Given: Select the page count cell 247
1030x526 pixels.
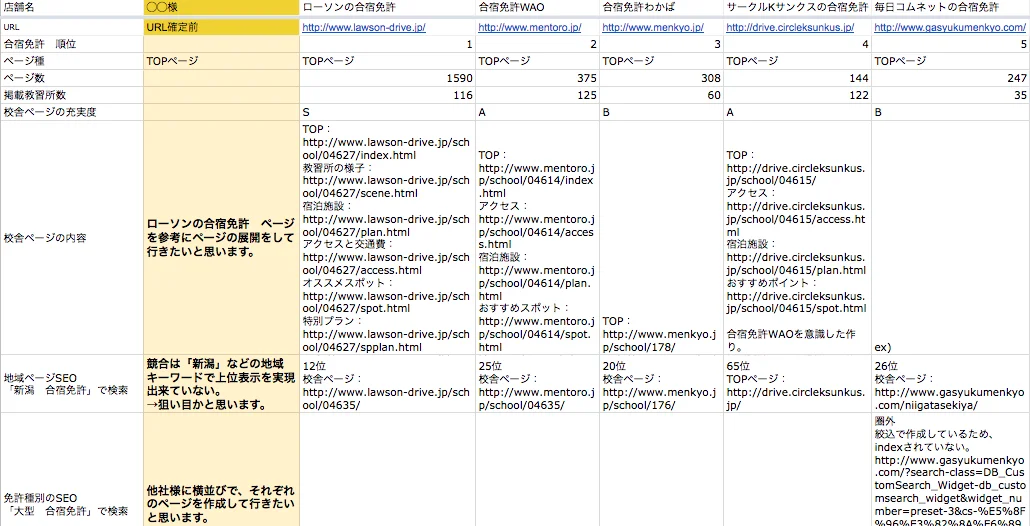Looking at the screenshot, I should point(951,78).
